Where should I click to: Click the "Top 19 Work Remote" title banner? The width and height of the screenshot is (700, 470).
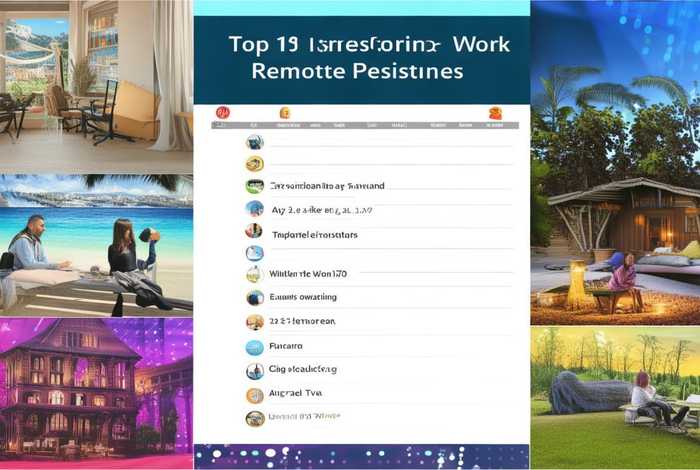(x=360, y=60)
